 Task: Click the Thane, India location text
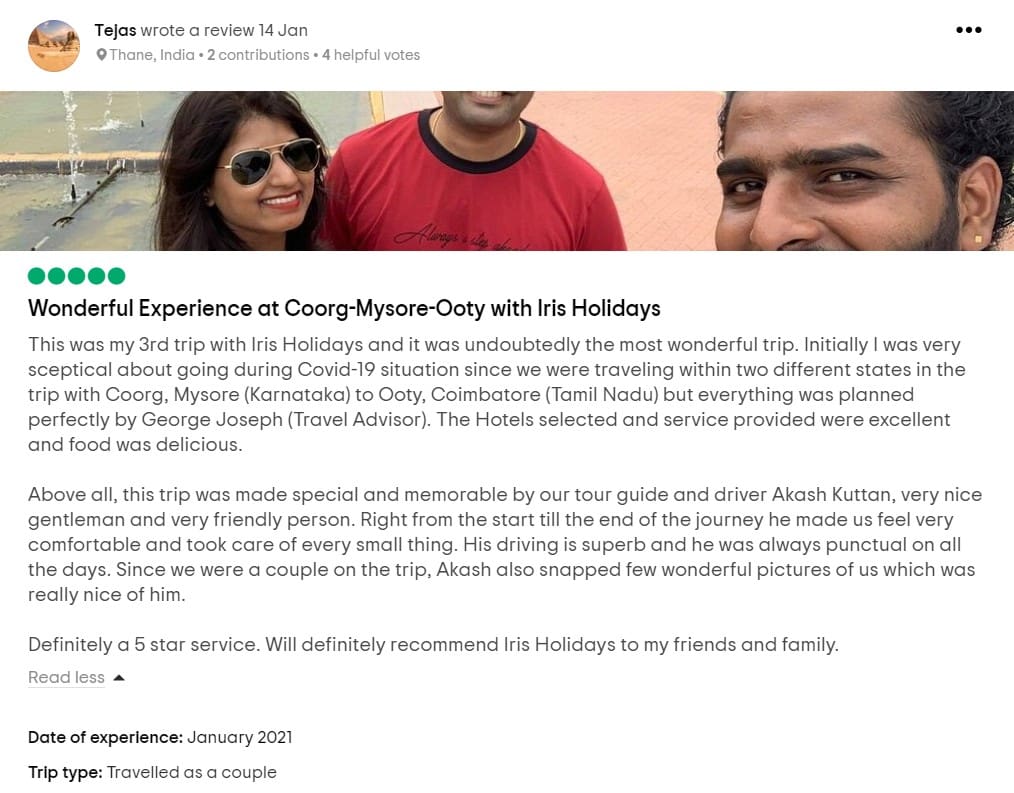tap(152, 55)
